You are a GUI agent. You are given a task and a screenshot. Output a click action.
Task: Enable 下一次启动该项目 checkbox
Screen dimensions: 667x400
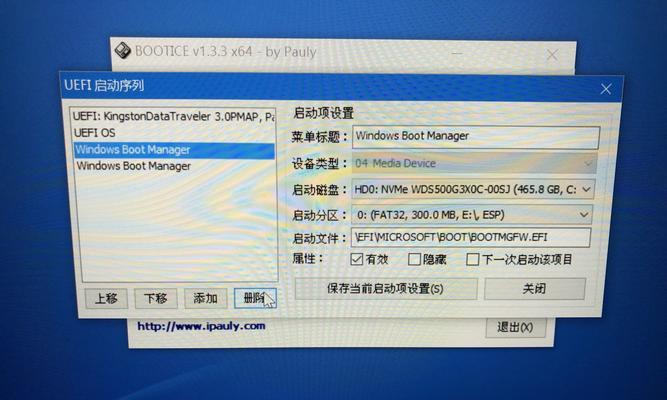pyautogui.click(x=473, y=259)
